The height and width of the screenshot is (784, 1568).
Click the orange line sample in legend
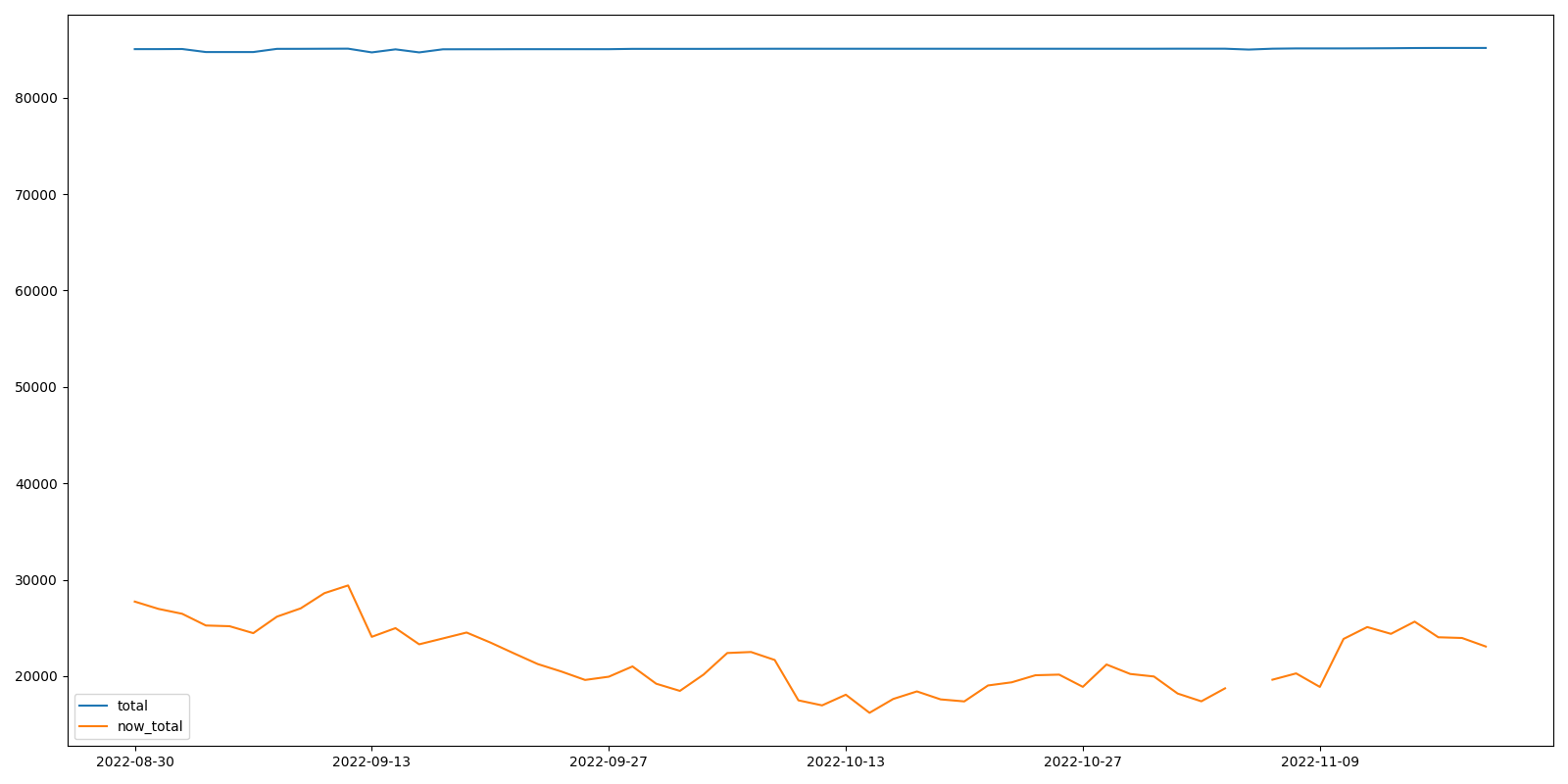click(94, 726)
